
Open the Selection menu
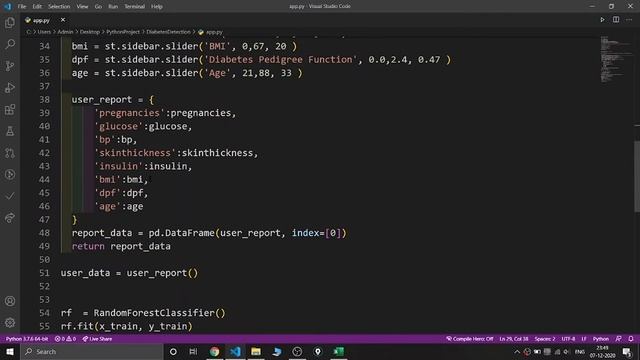(59, 6)
